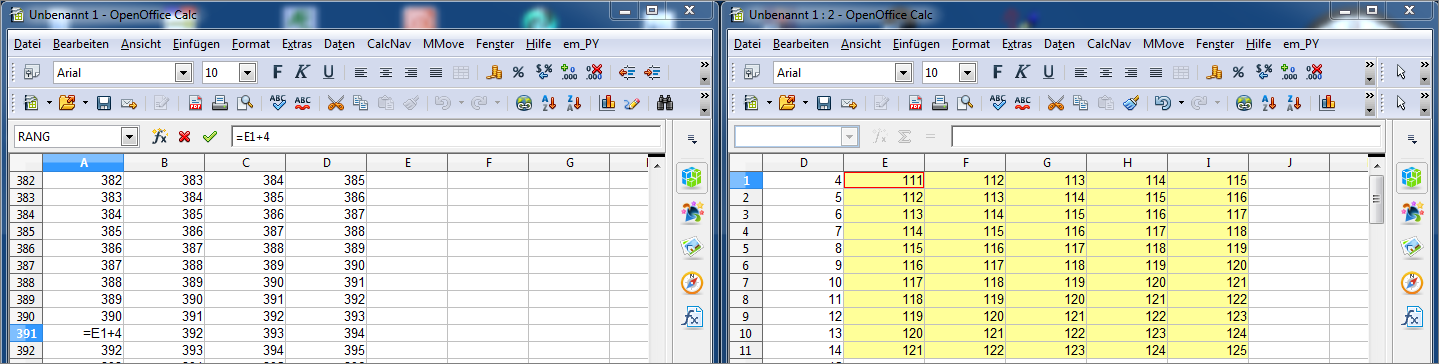Open the Format menu in Unbenannt 1 : 2 window
This screenshot has height=364, width=1439.
coord(971,44)
